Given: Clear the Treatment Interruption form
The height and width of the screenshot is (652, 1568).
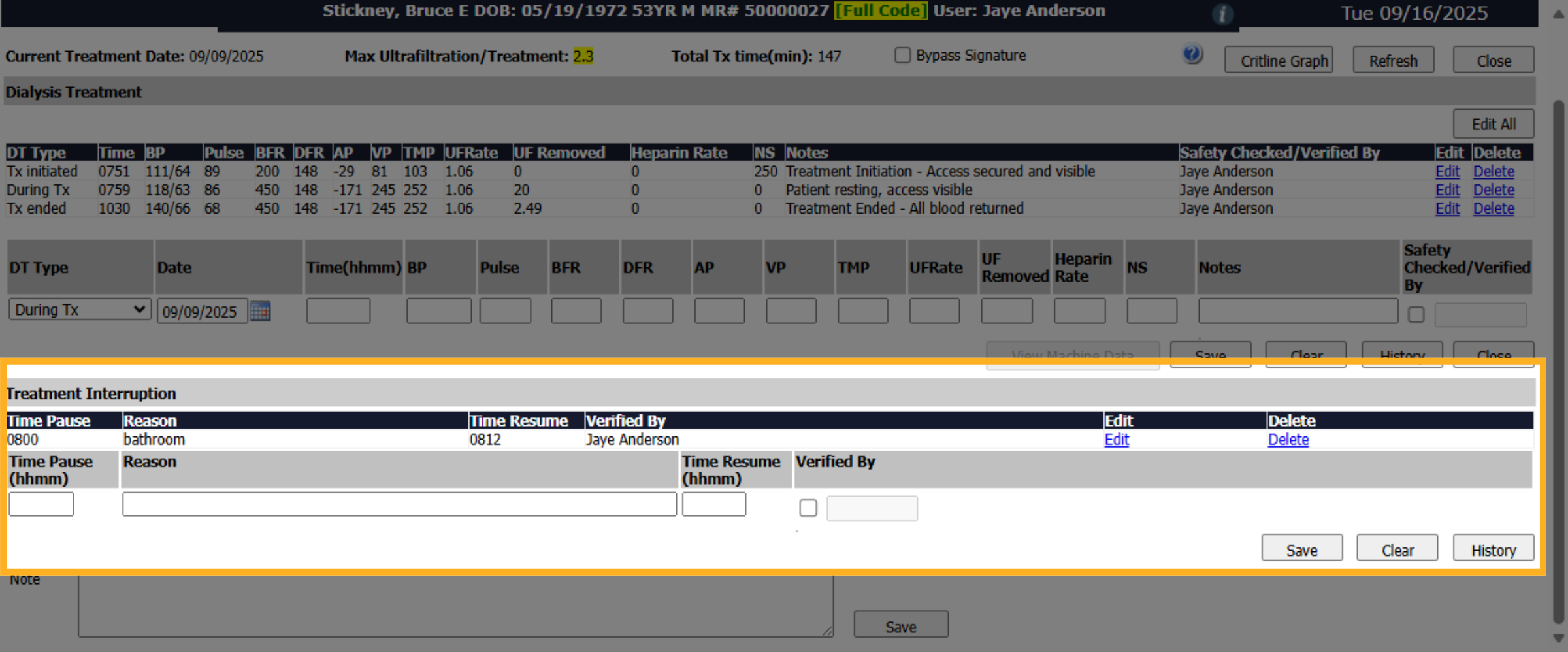Looking at the screenshot, I should pyautogui.click(x=1397, y=548).
